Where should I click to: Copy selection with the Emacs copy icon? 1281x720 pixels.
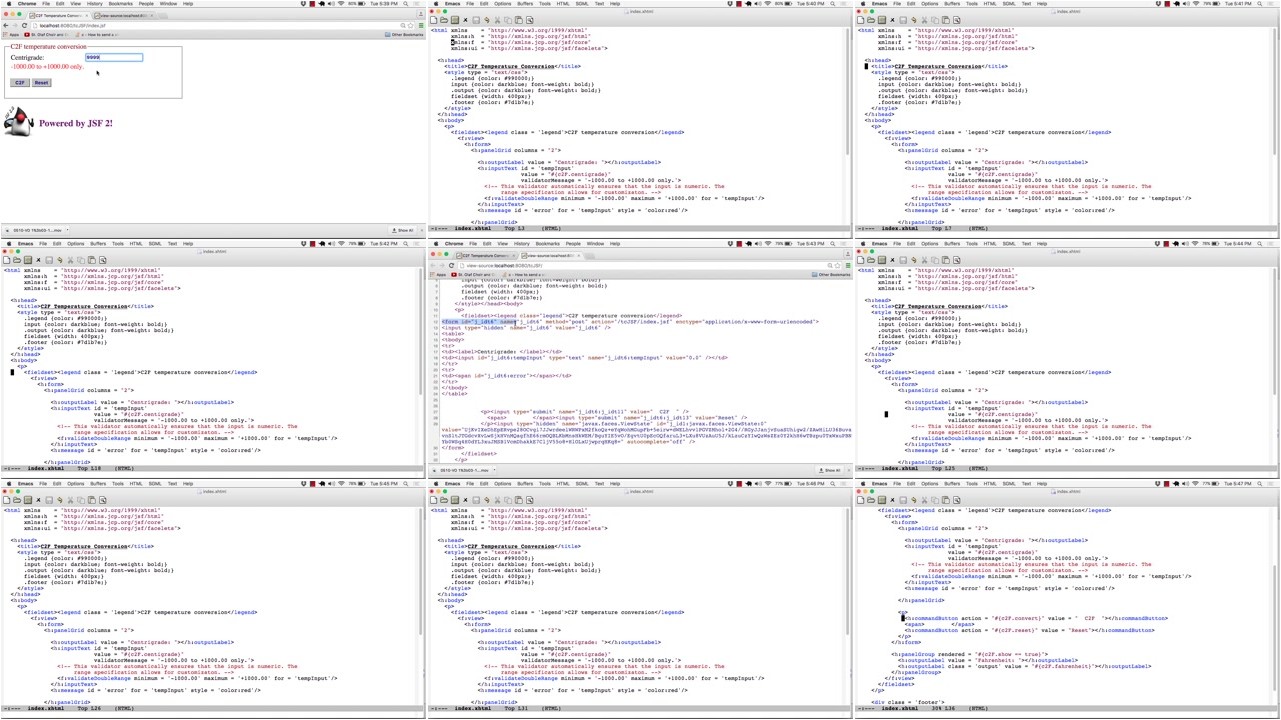coord(509,20)
